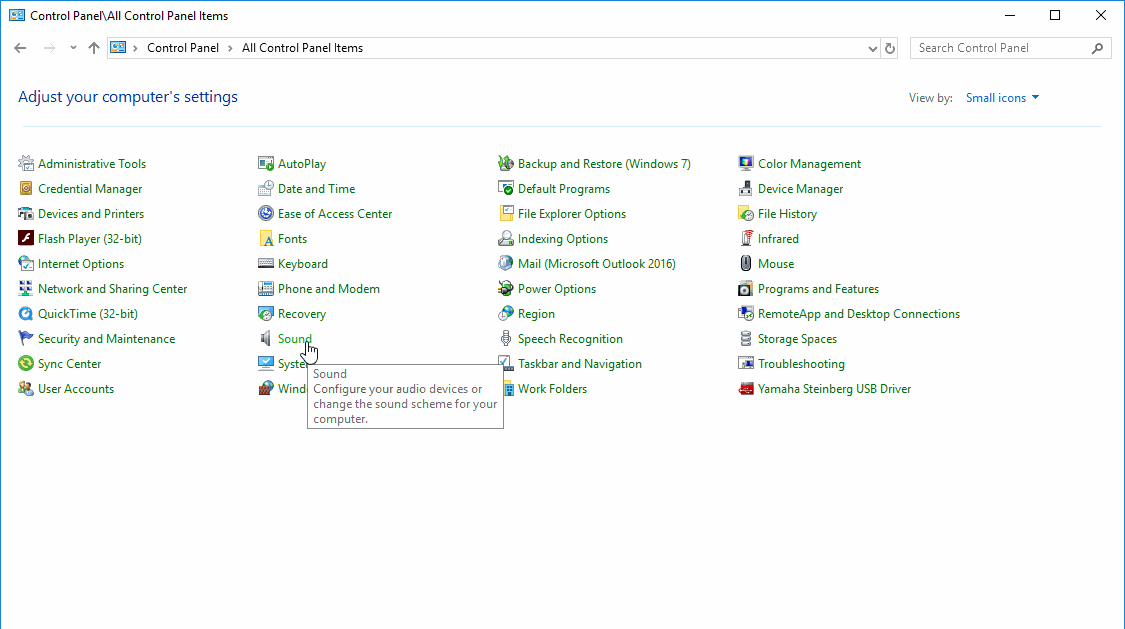Open the Sound settings link
This screenshot has width=1125, height=629.
(x=294, y=339)
